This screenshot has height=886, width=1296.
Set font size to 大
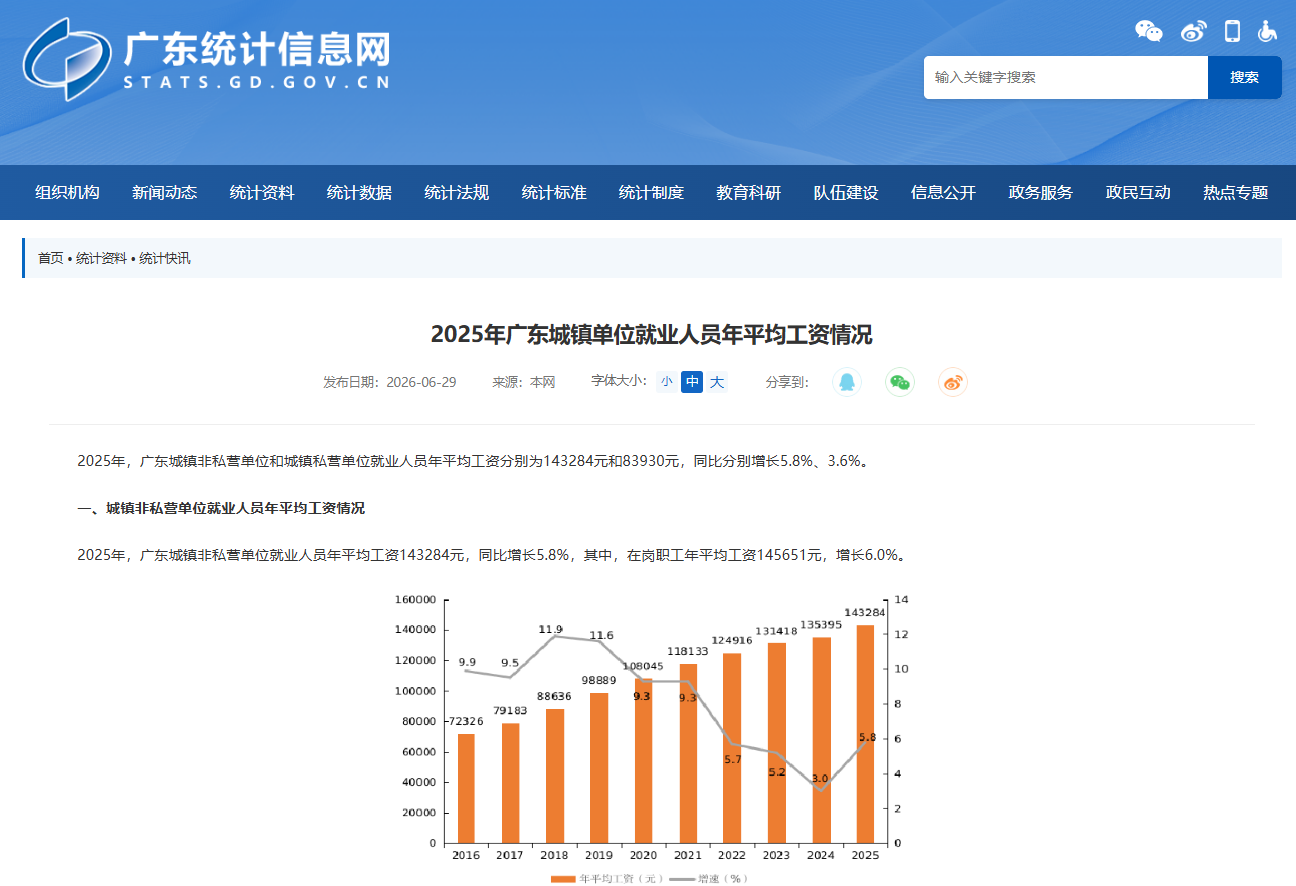click(x=717, y=381)
